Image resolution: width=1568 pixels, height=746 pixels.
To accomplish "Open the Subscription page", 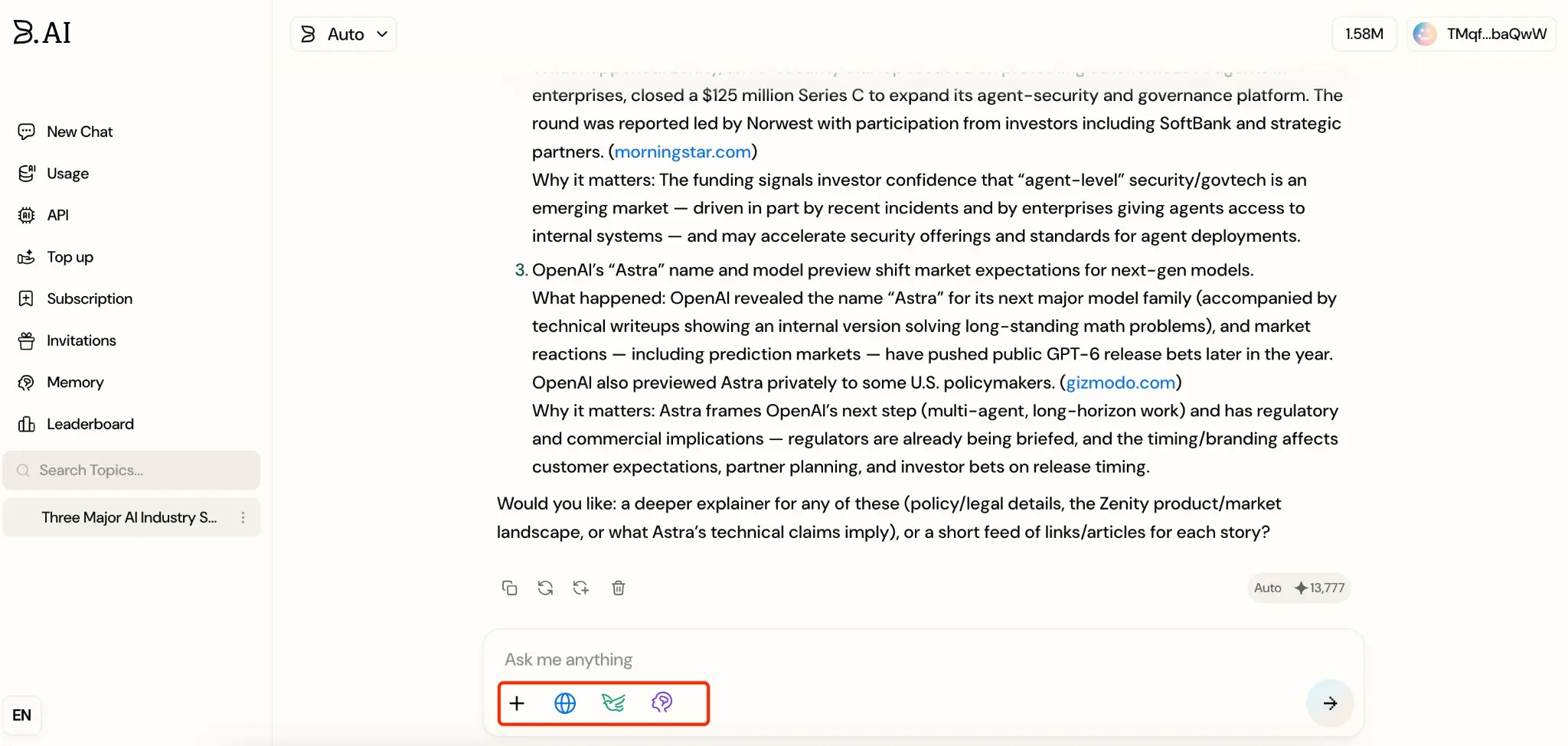I will (75, 298).
